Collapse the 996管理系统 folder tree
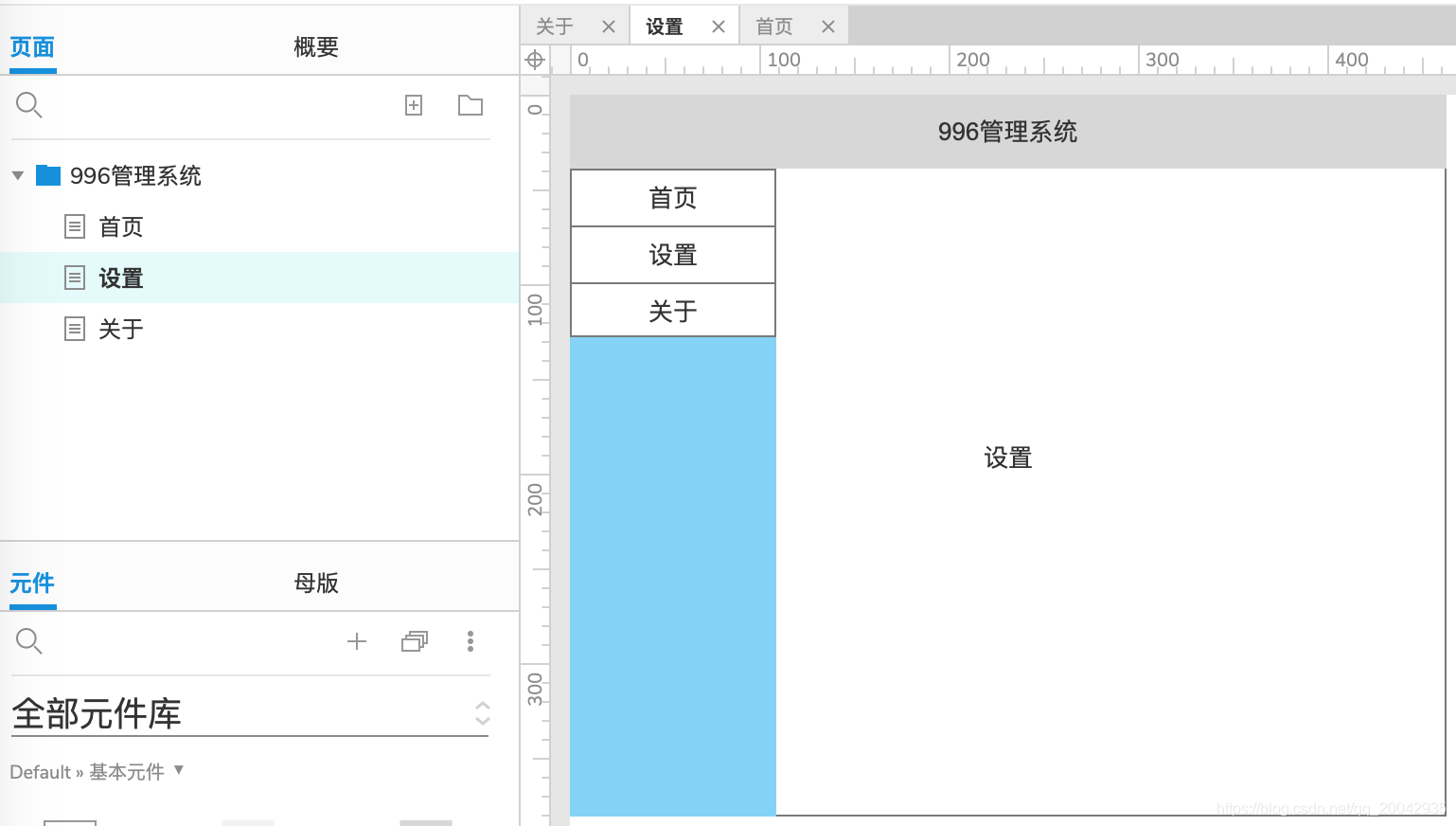The width and height of the screenshot is (1456, 826). point(18,175)
